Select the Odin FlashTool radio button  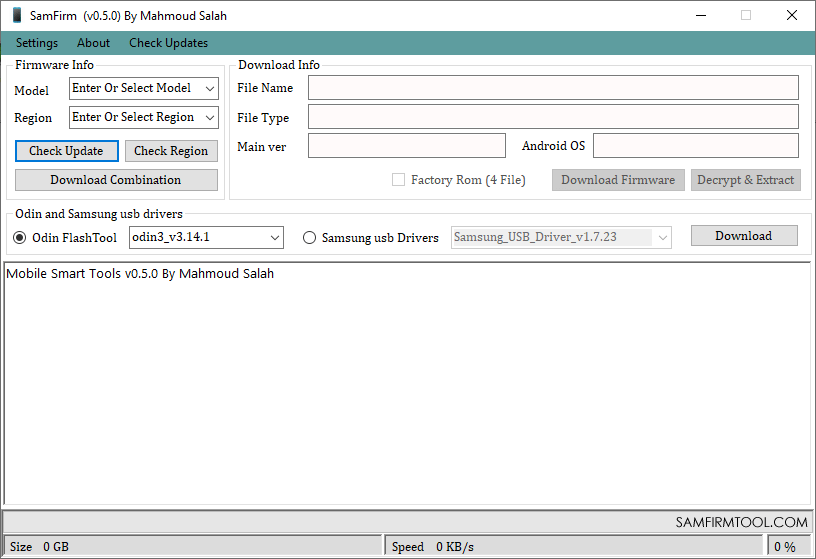pyautogui.click(x=20, y=238)
